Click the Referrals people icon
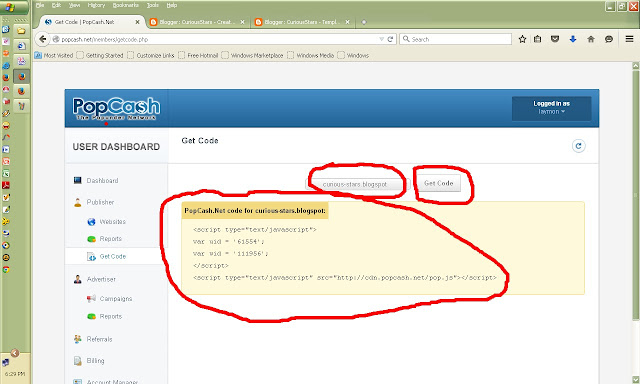640x384 pixels. (x=78, y=339)
